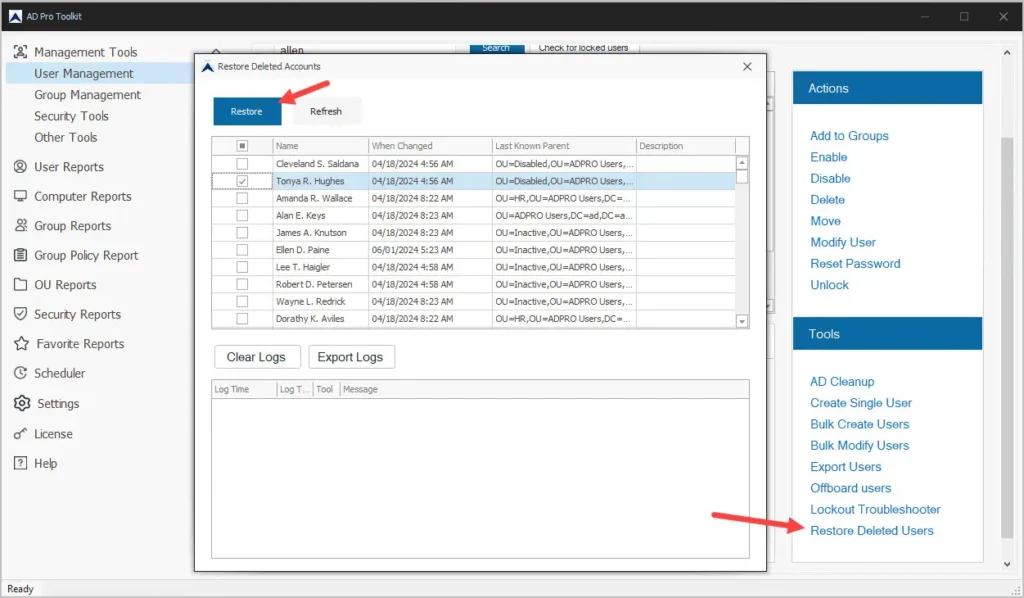Image resolution: width=1024 pixels, height=598 pixels.
Task: Click the License key icon
Action: tap(20, 433)
